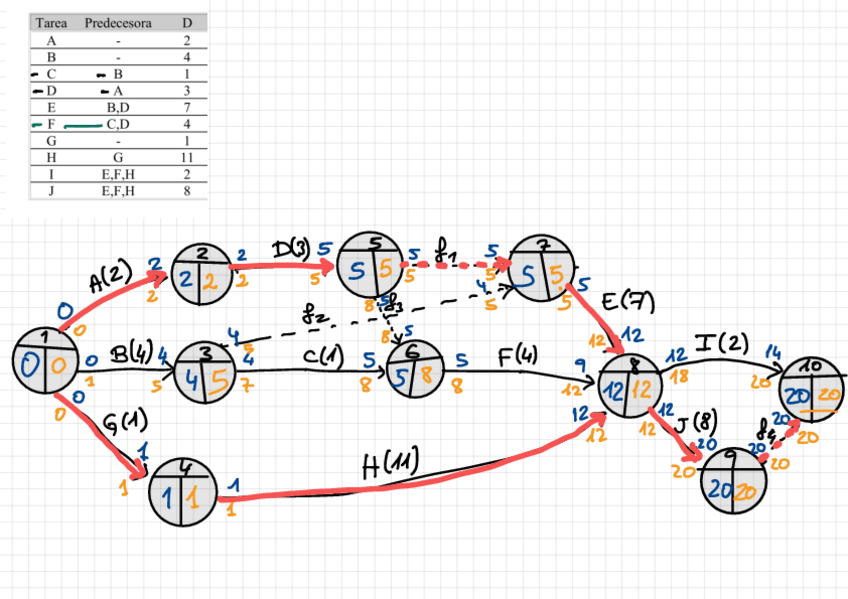Viewport: 848px width, 599px height.
Task: Click the handwritten "F(4)" activity label
Action: tap(517, 356)
